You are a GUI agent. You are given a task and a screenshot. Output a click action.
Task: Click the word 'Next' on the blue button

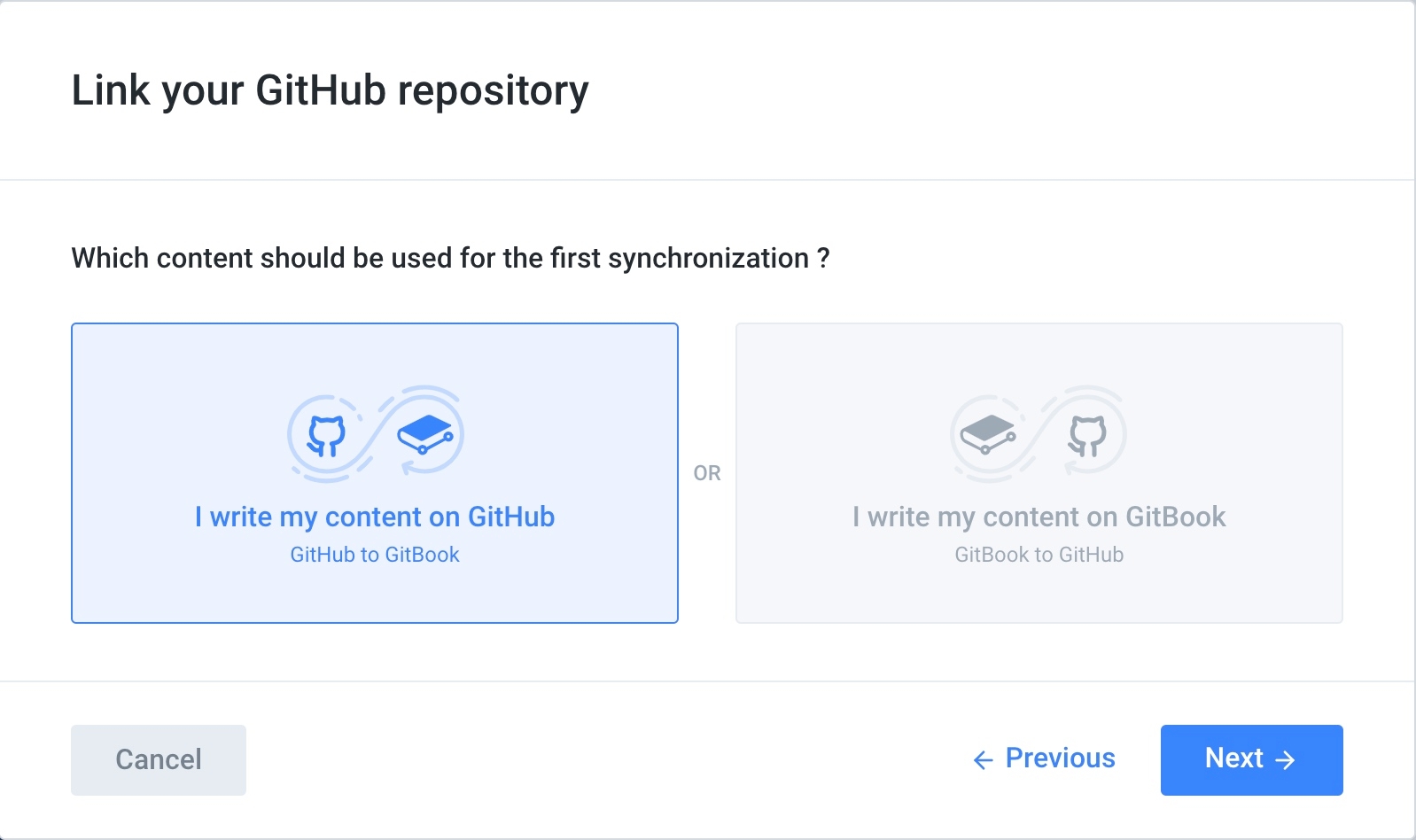point(1233,758)
